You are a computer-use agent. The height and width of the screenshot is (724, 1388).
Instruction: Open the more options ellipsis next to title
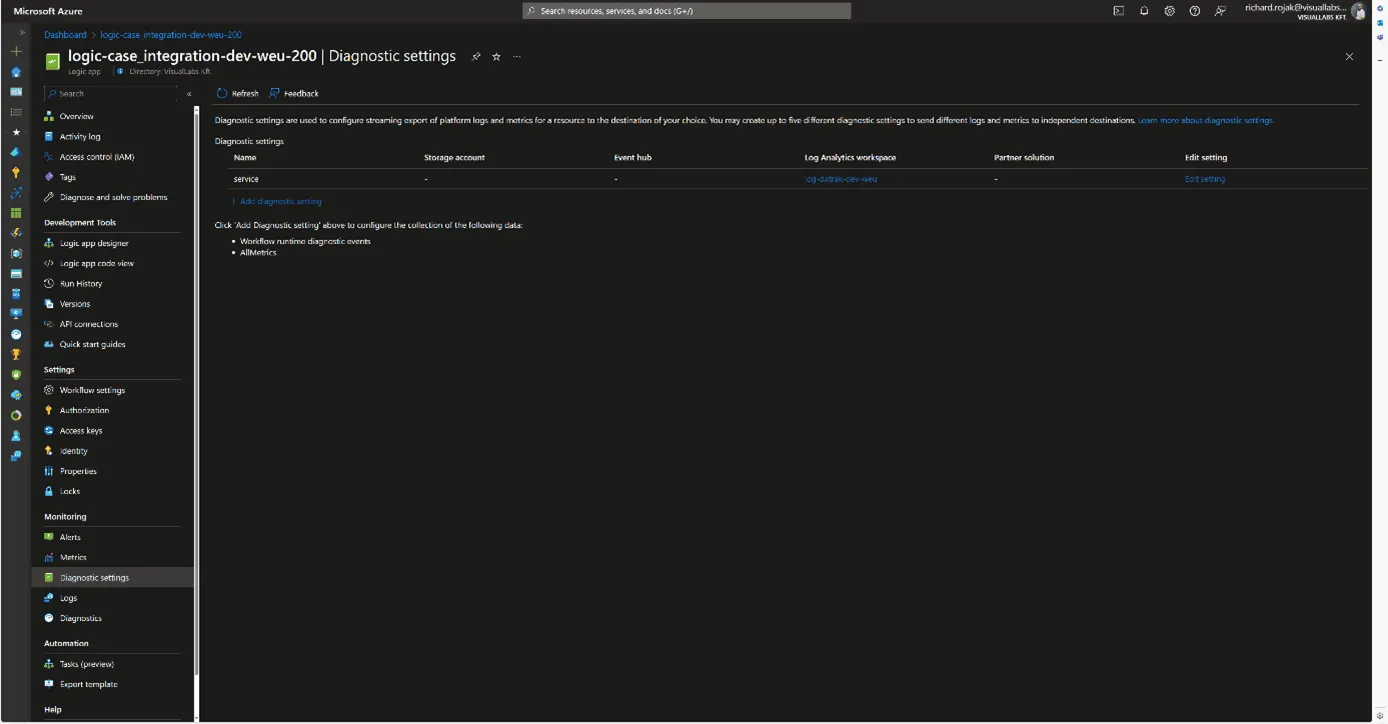click(x=517, y=57)
